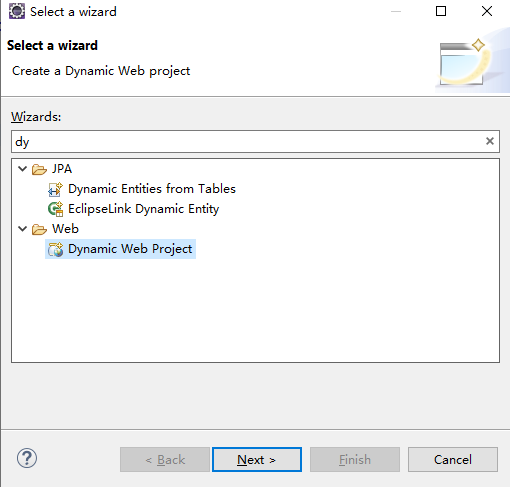
Task: Click the Dynamic Entities from Tables icon
Action: pyautogui.click(x=55, y=189)
